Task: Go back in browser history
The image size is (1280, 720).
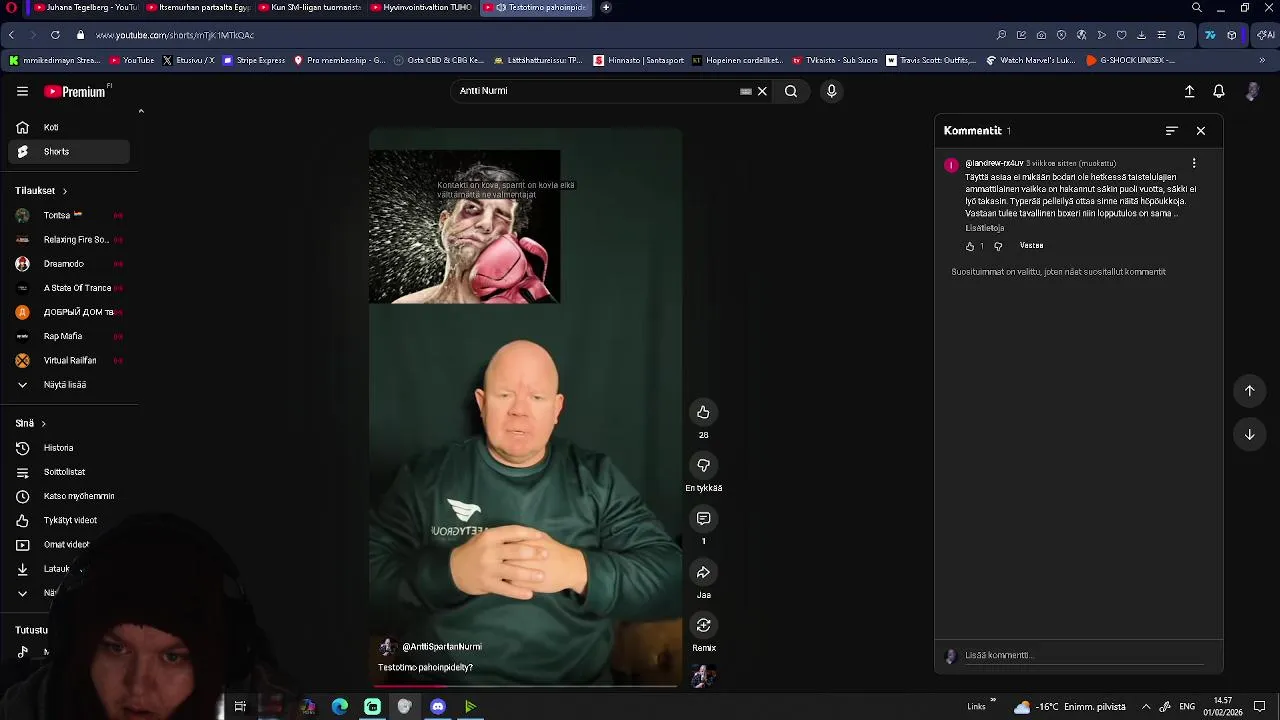Action: 11,35
